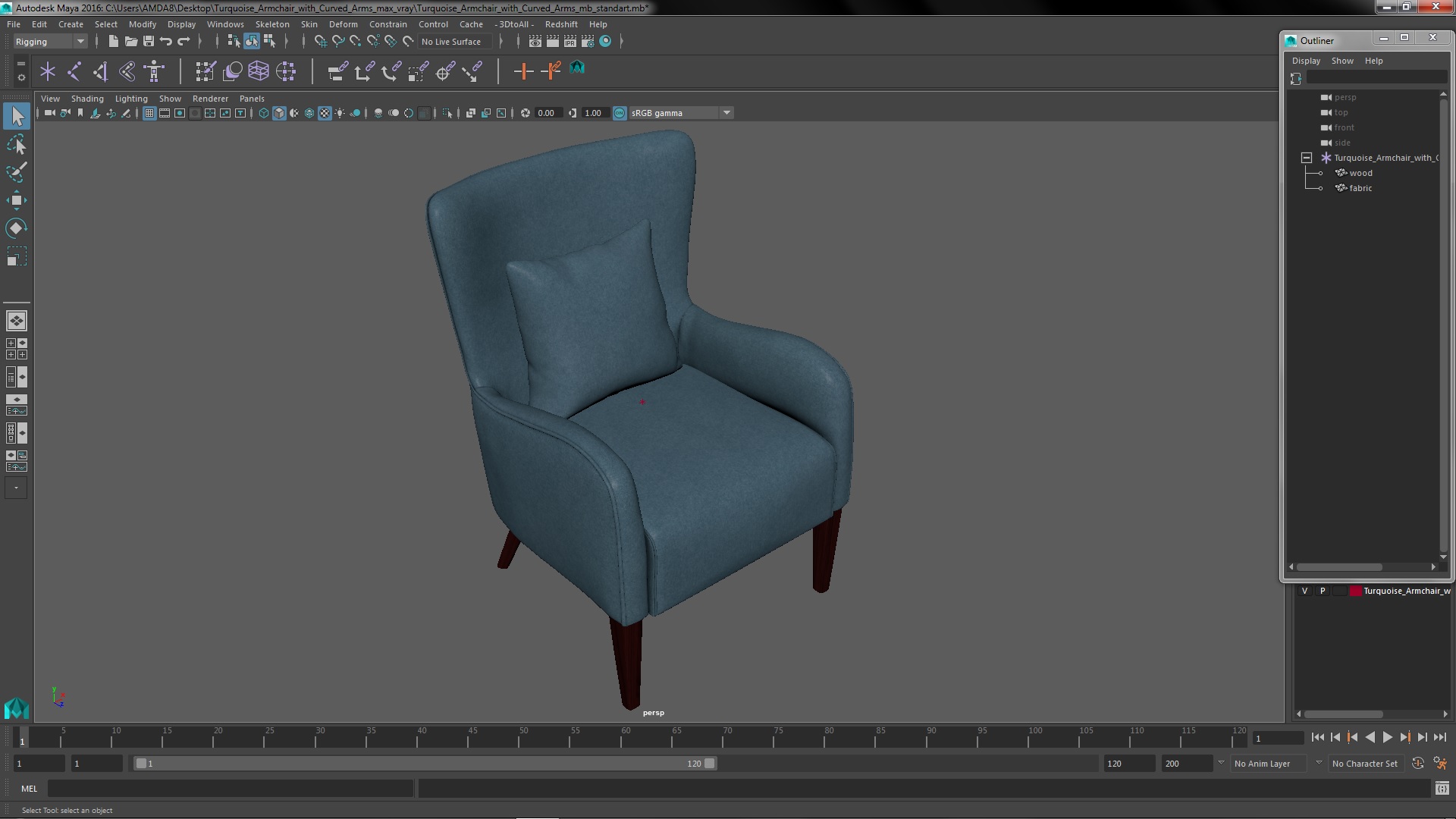Open Outliner Show menu
Viewport: 1456px width, 819px height.
1342,61
